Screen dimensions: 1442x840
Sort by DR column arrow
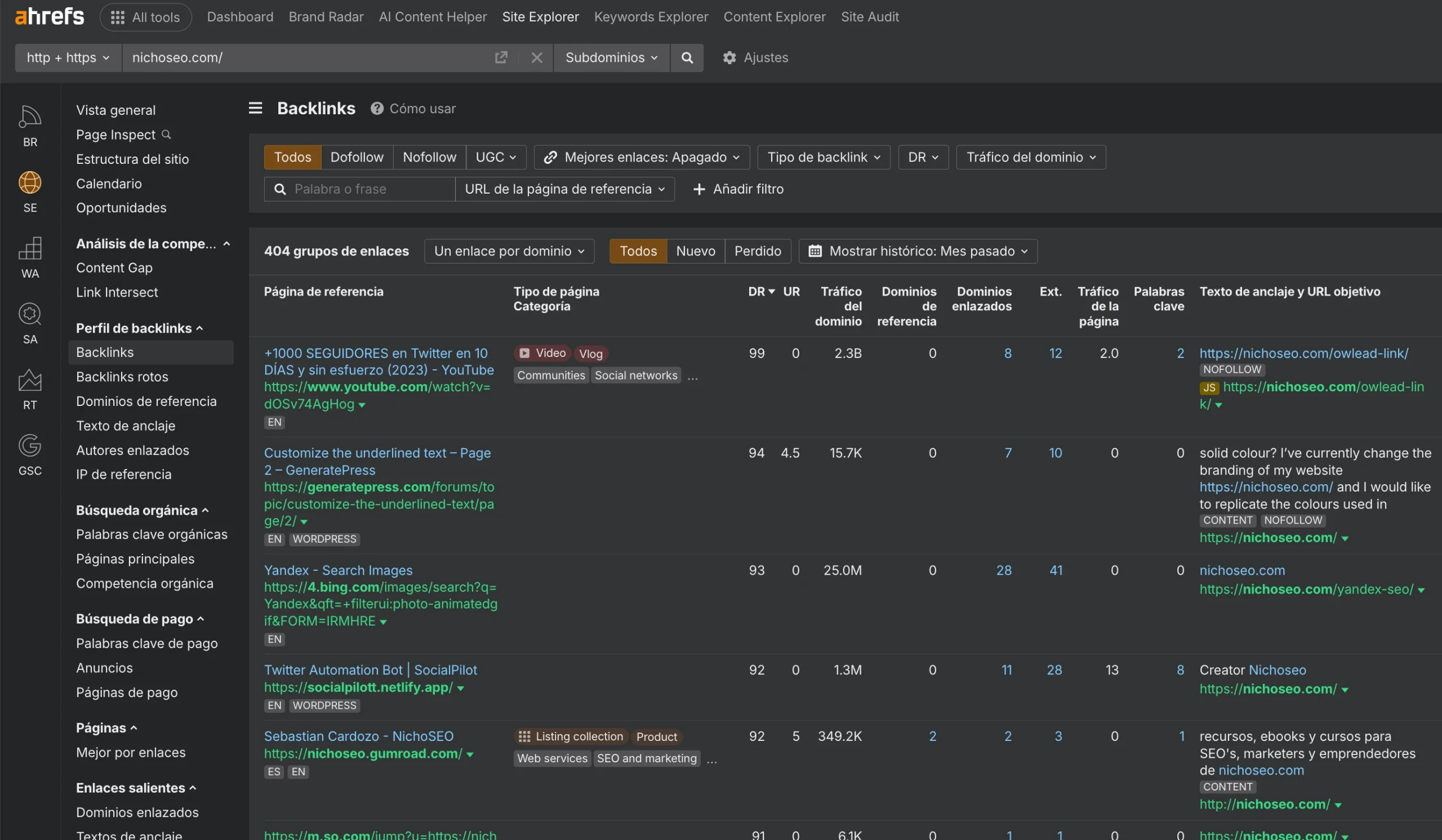pos(771,292)
